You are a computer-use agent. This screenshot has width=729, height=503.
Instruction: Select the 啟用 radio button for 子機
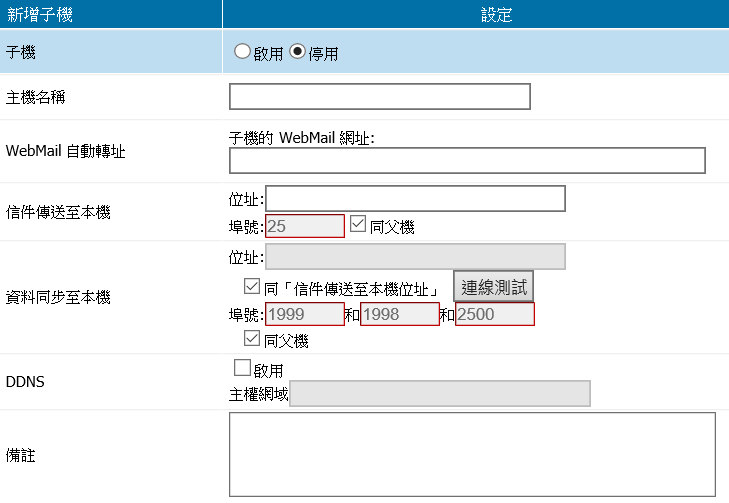pos(242,52)
